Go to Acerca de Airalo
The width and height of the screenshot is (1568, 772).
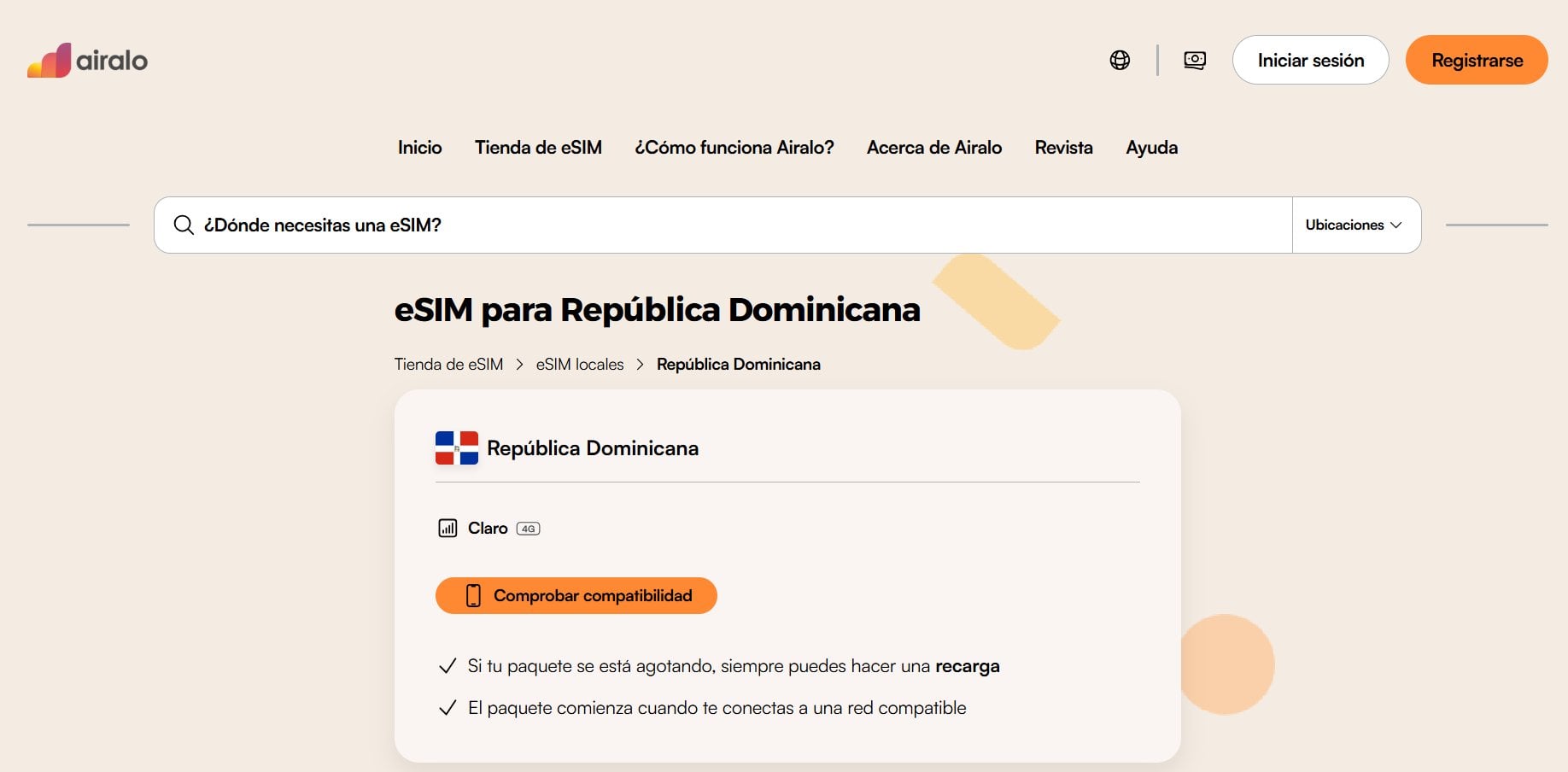[x=934, y=147]
